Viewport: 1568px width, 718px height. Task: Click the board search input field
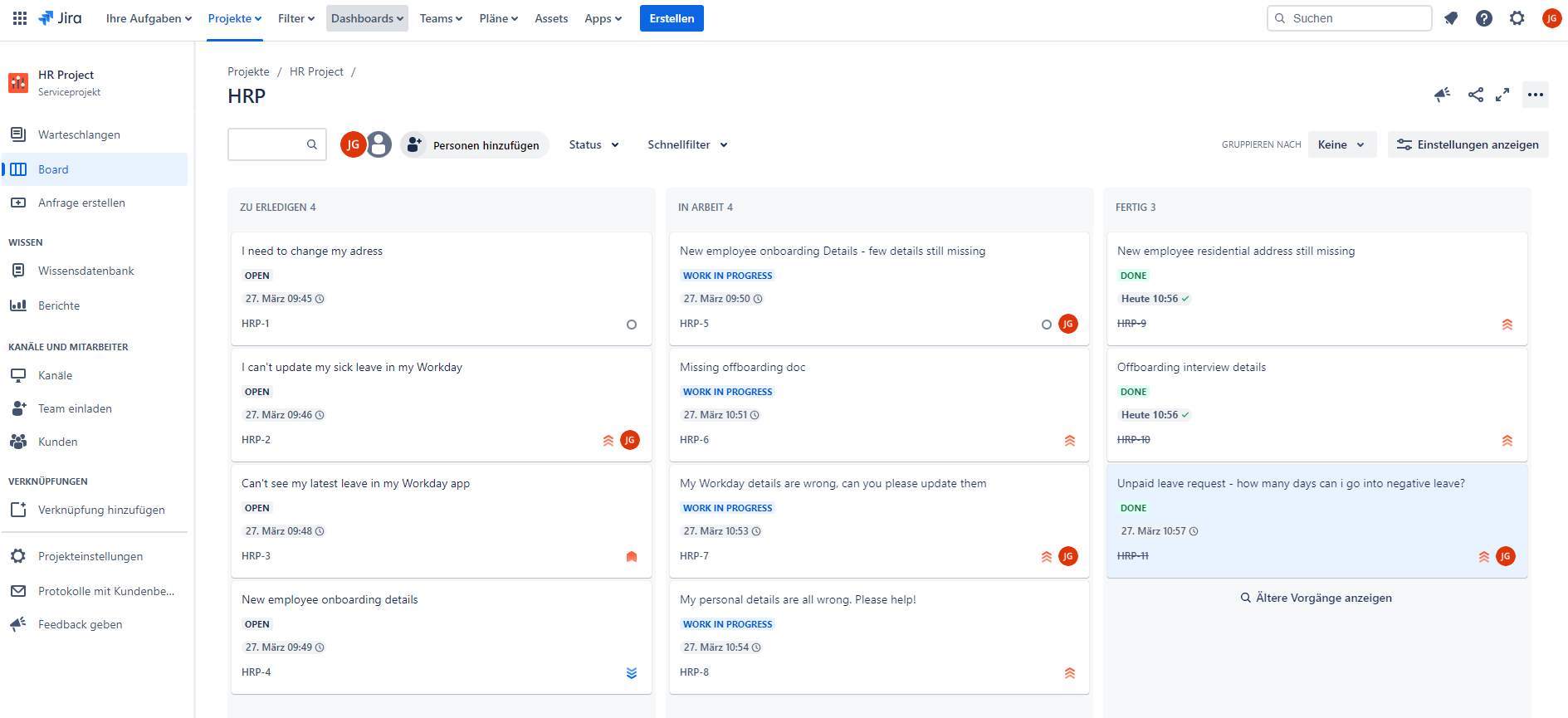tap(268, 144)
